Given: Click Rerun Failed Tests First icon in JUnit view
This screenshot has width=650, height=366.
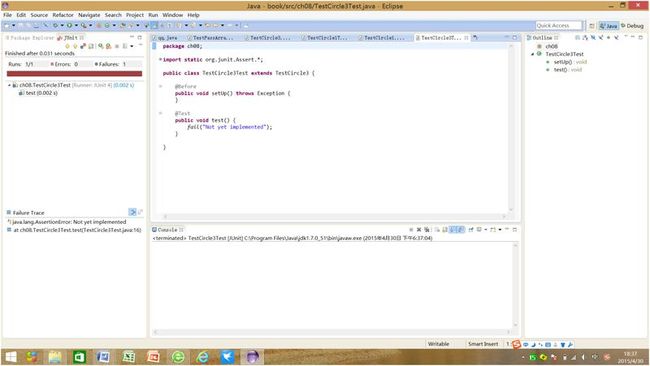Looking at the screenshot, I should (x=108, y=46).
